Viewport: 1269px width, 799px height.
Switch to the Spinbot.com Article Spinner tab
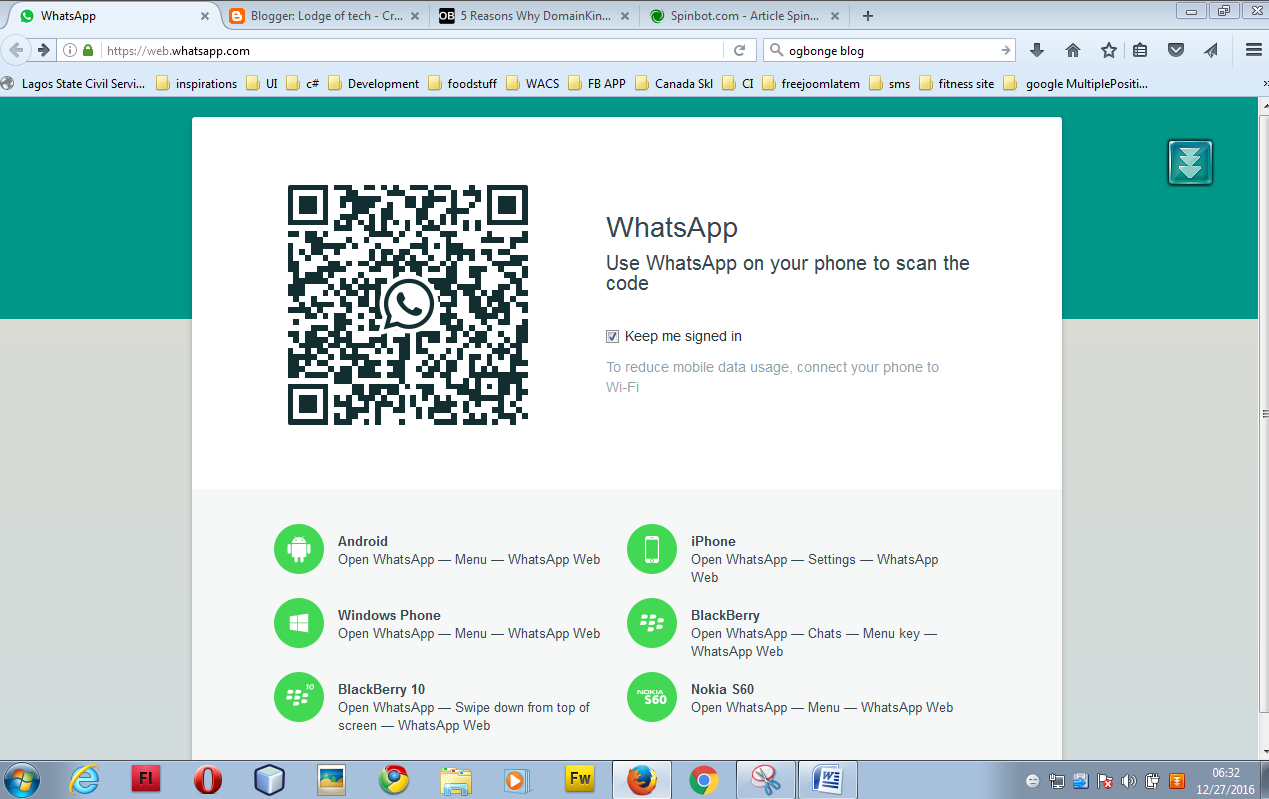745,16
